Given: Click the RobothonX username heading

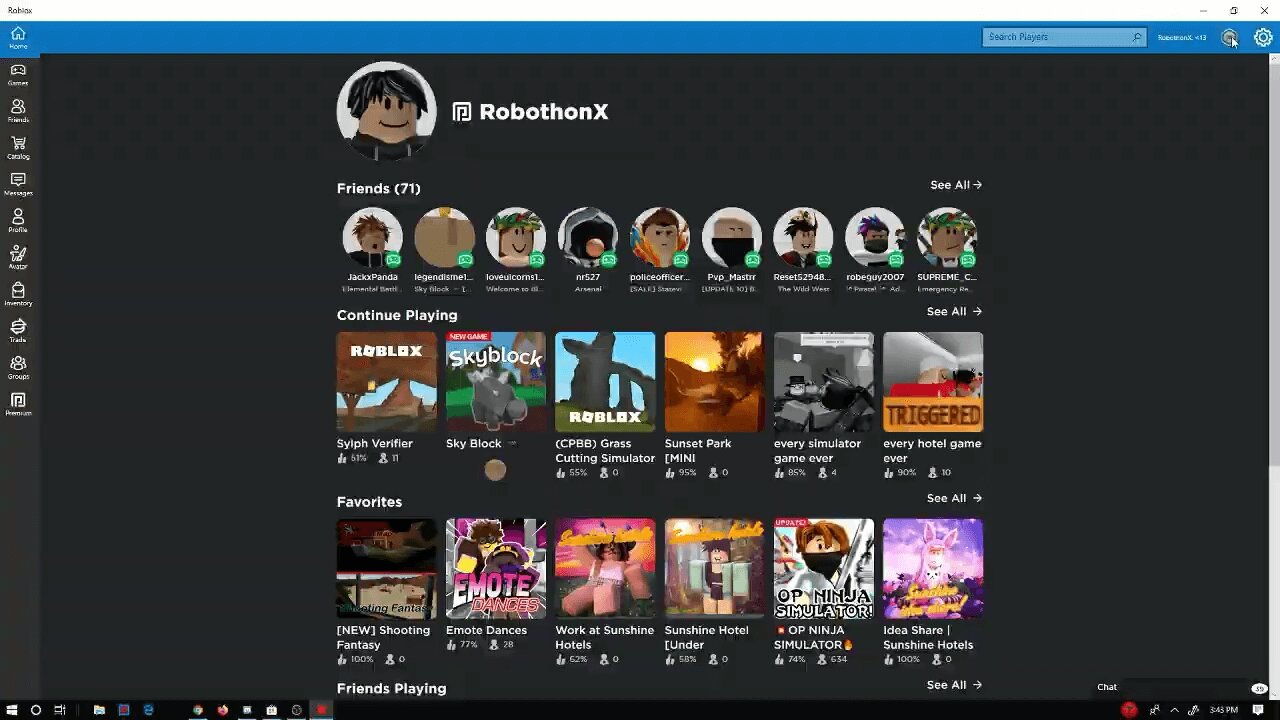Looking at the screenshot, I should (x=543, y=112).
